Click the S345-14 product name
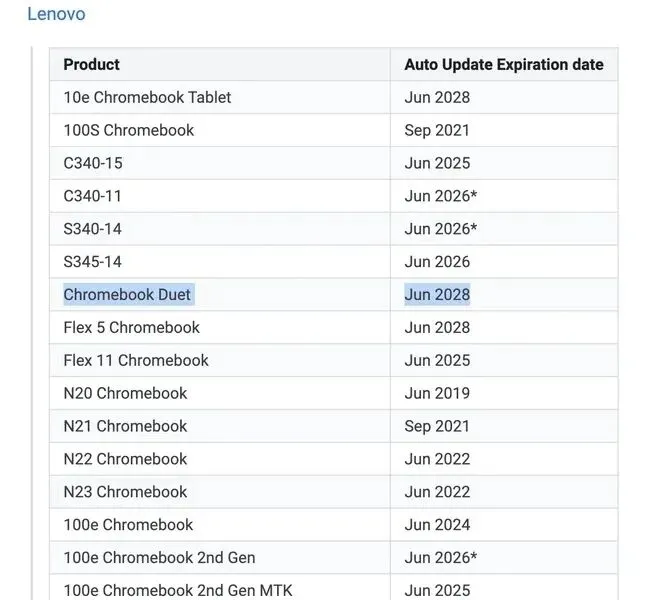 [92, 262]
